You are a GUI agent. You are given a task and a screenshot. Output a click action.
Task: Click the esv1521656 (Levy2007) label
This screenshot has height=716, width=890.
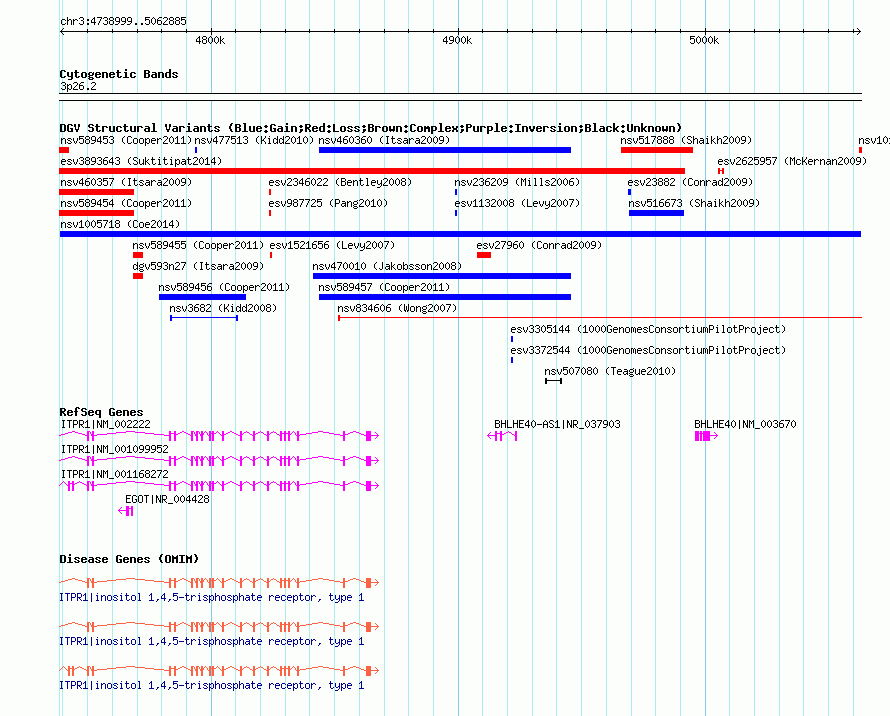click(x=332, y=245)
